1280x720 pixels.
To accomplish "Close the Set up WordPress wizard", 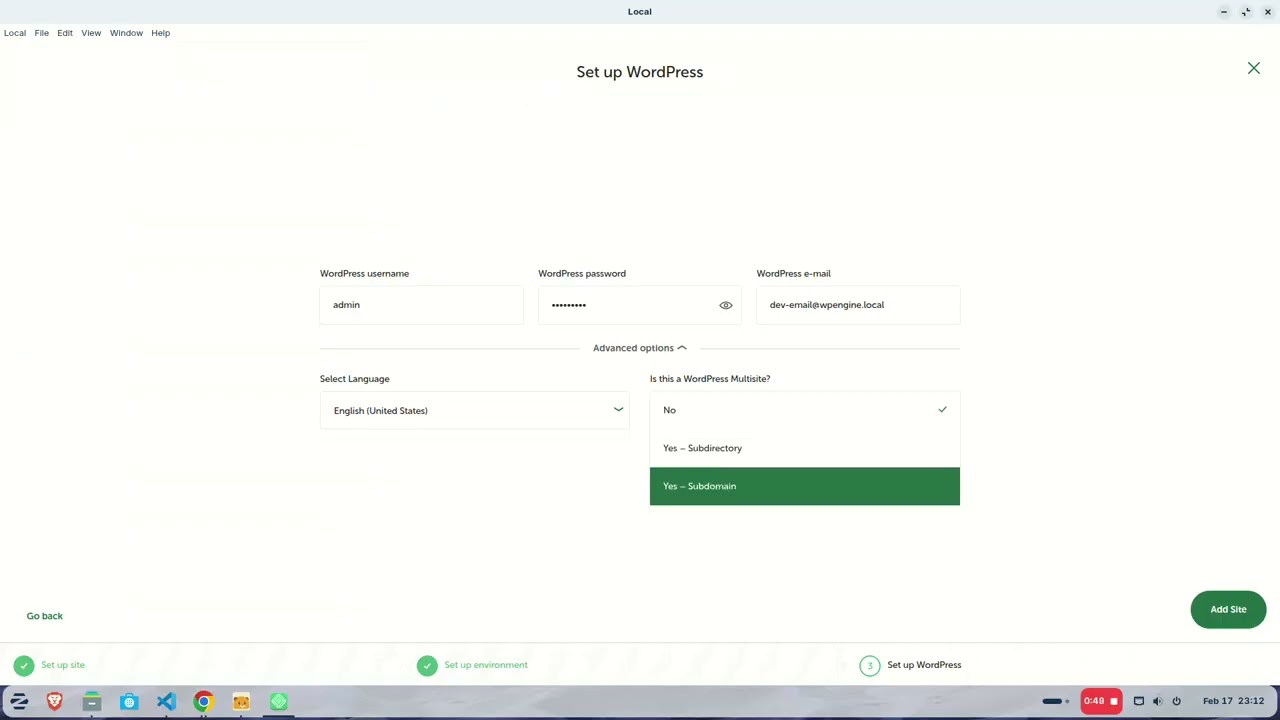I will click(1254, 68).
